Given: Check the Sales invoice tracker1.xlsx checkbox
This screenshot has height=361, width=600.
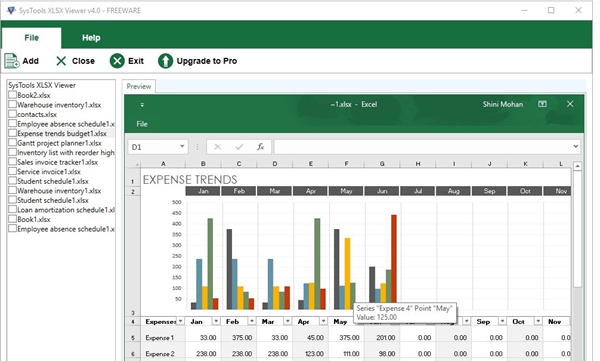Looking at the screenshot, I should 12,162.
